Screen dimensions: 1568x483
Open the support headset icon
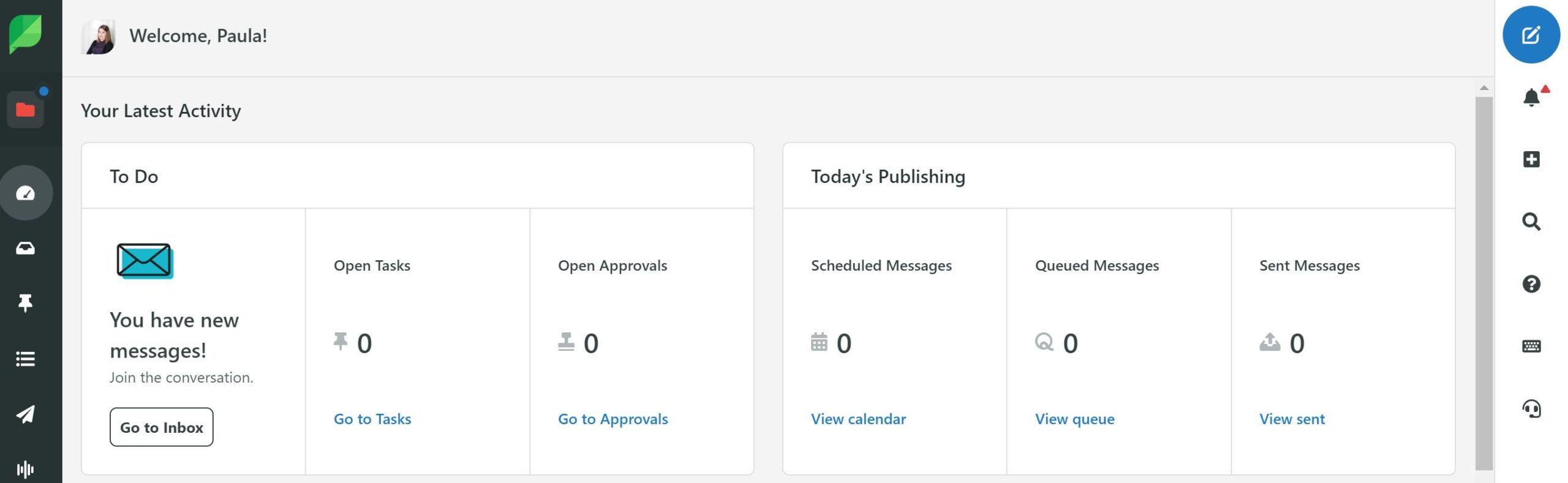point(1531,408)
